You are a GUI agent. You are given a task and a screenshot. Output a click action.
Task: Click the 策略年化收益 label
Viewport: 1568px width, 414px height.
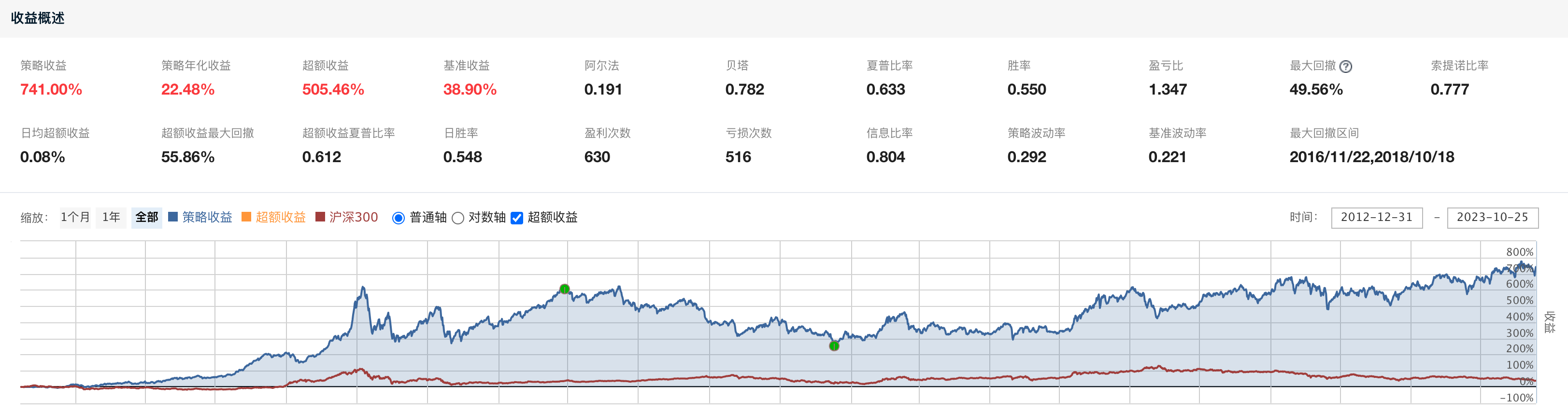coord(196,66)
